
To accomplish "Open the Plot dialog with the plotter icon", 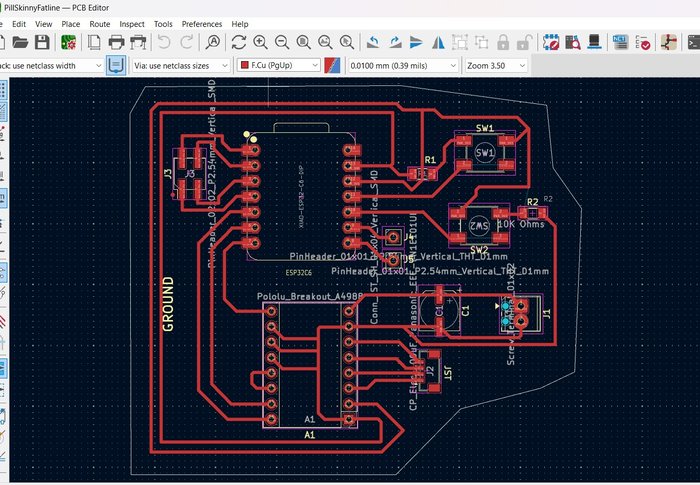I will point(138,42).
